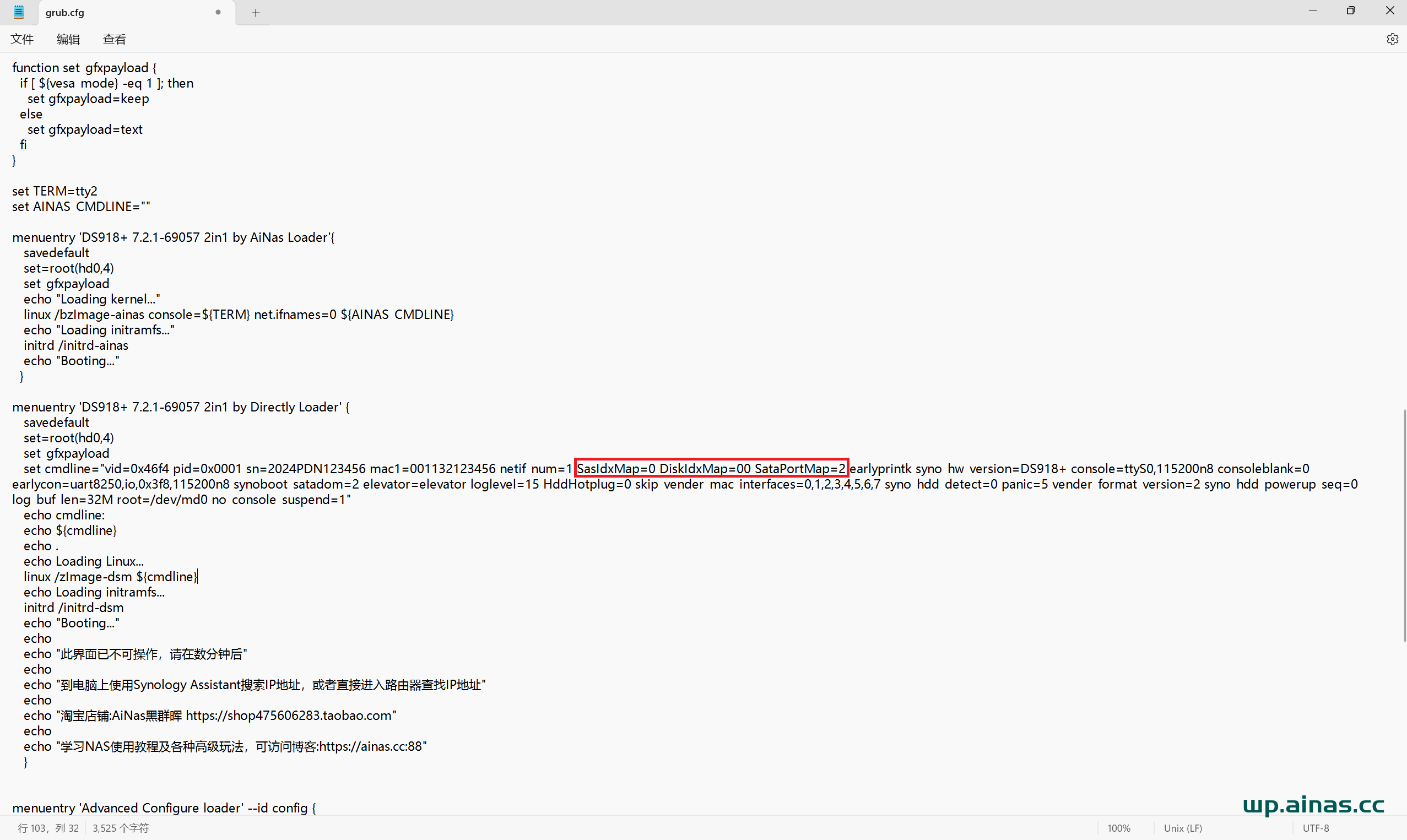Click the UTF-8 encoding indicator
Screen dimensions: 1407x840
click(x=1316, y=828)
